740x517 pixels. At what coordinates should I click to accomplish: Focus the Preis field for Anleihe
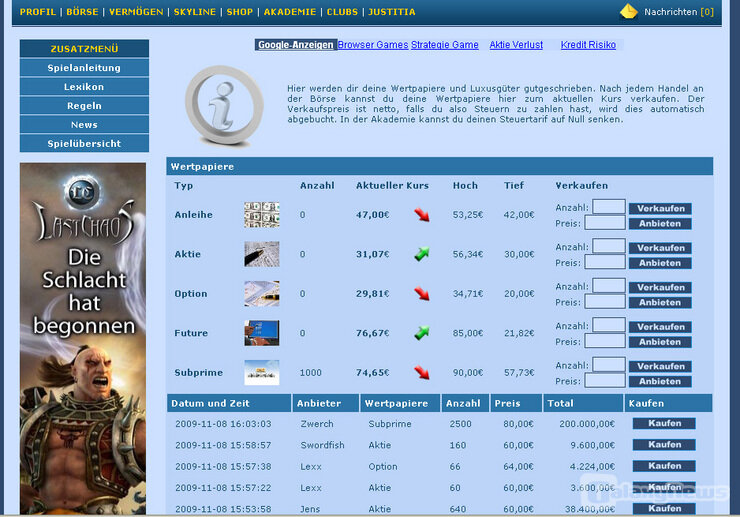click(605, 223)
